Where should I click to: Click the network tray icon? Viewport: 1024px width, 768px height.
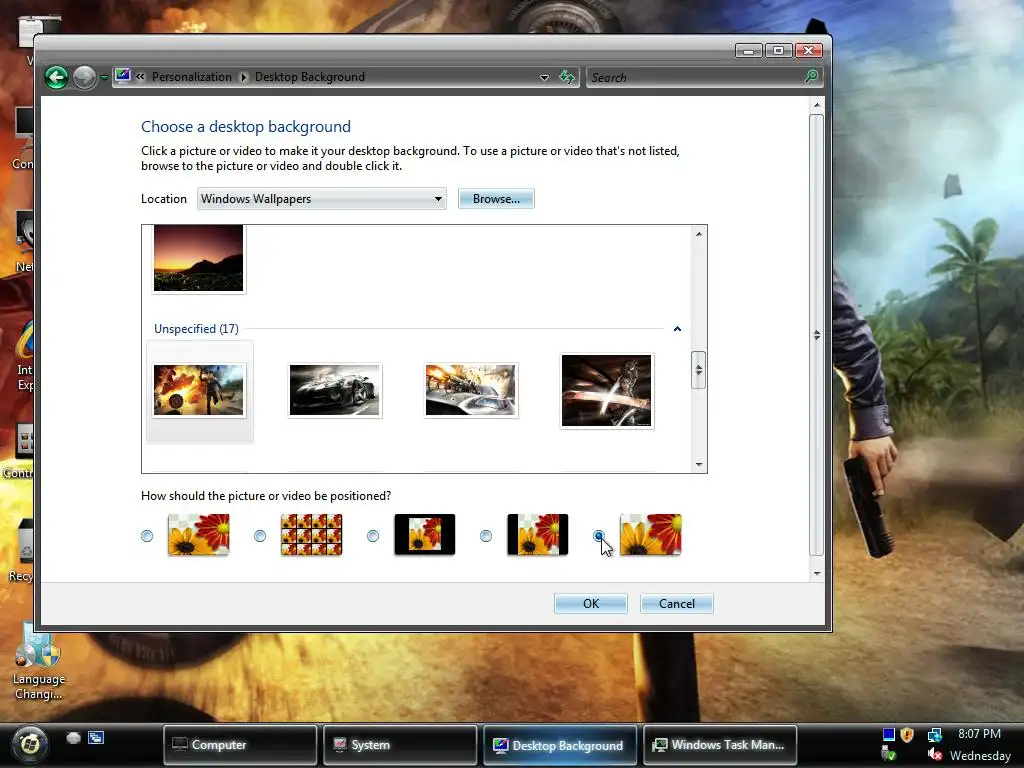tap(935, 735)
